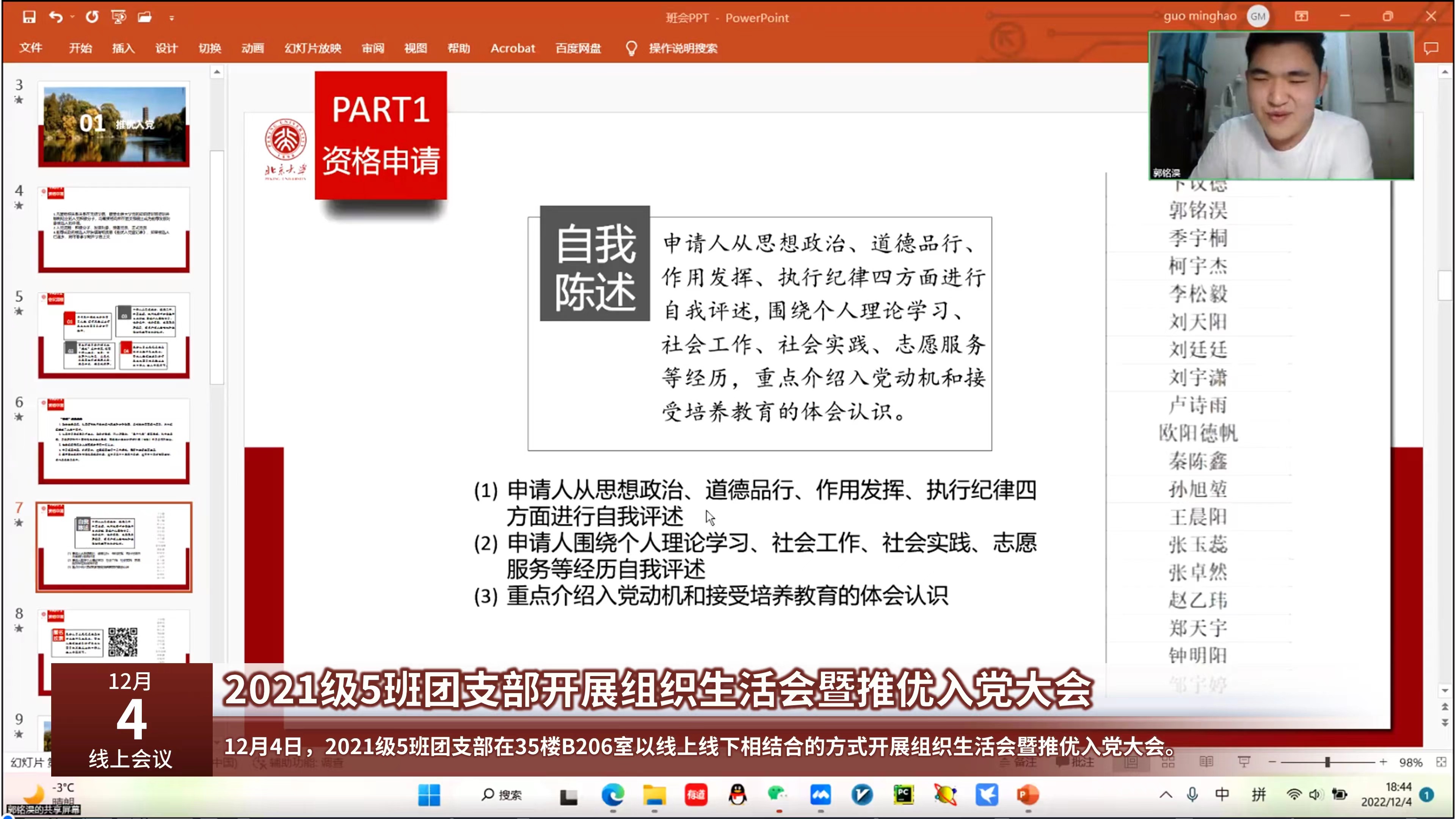
Task: Toggle the 备注 notes pane button
Action: [1017, 762]
